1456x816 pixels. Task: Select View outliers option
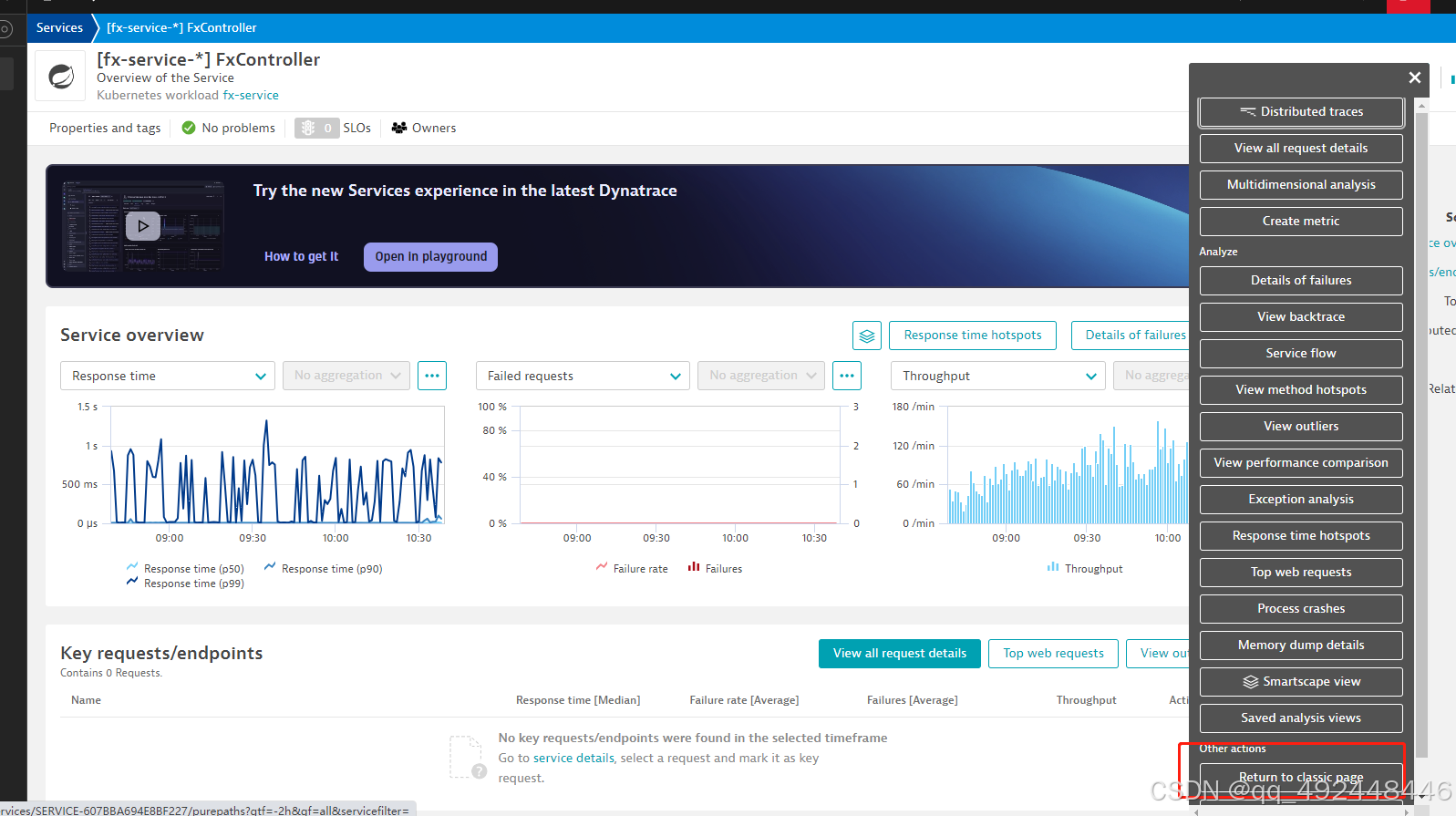coord(1301,427)
